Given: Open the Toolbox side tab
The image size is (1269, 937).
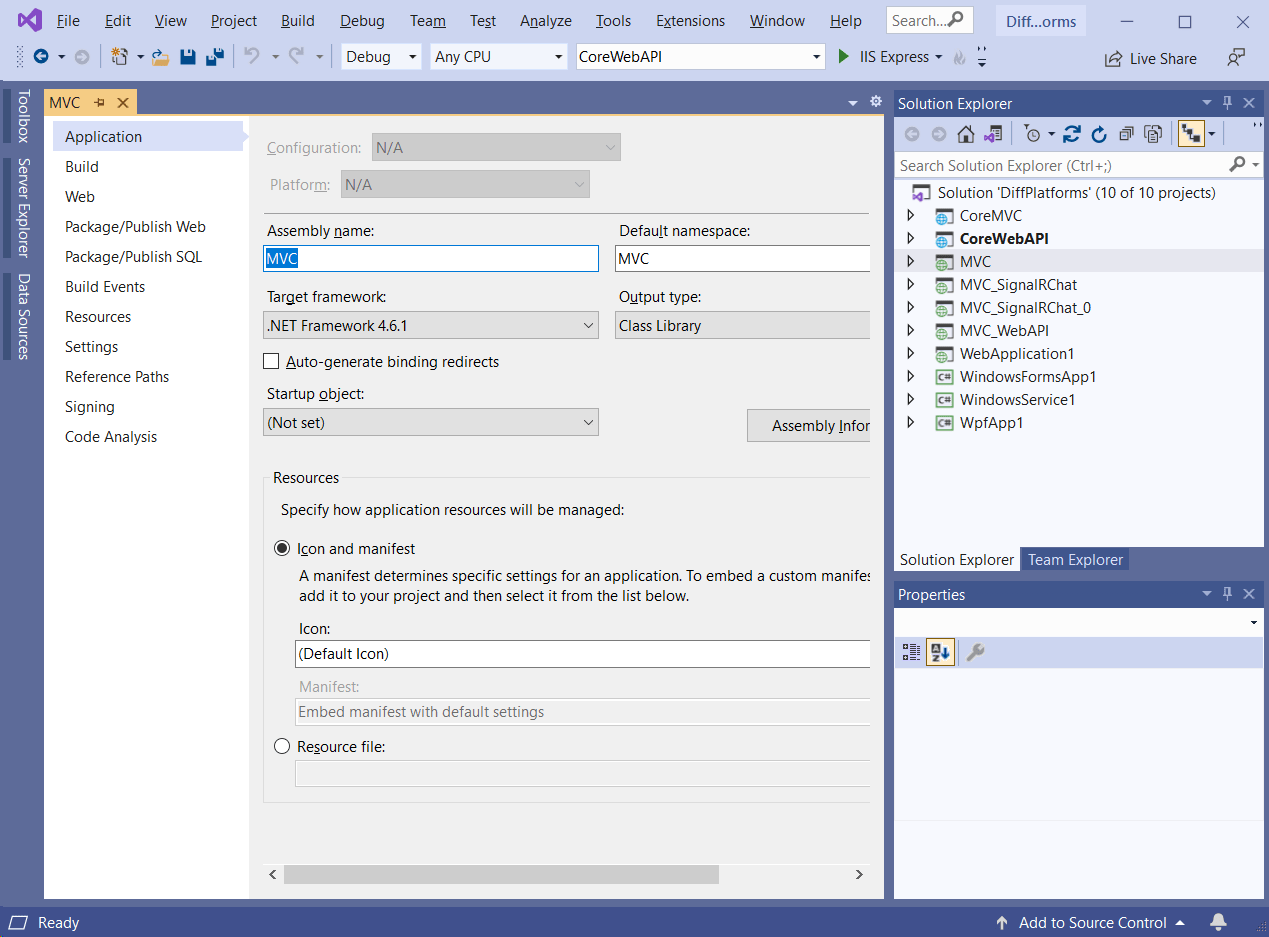Looking at the screenshot, I should click(x=22, y=116).
